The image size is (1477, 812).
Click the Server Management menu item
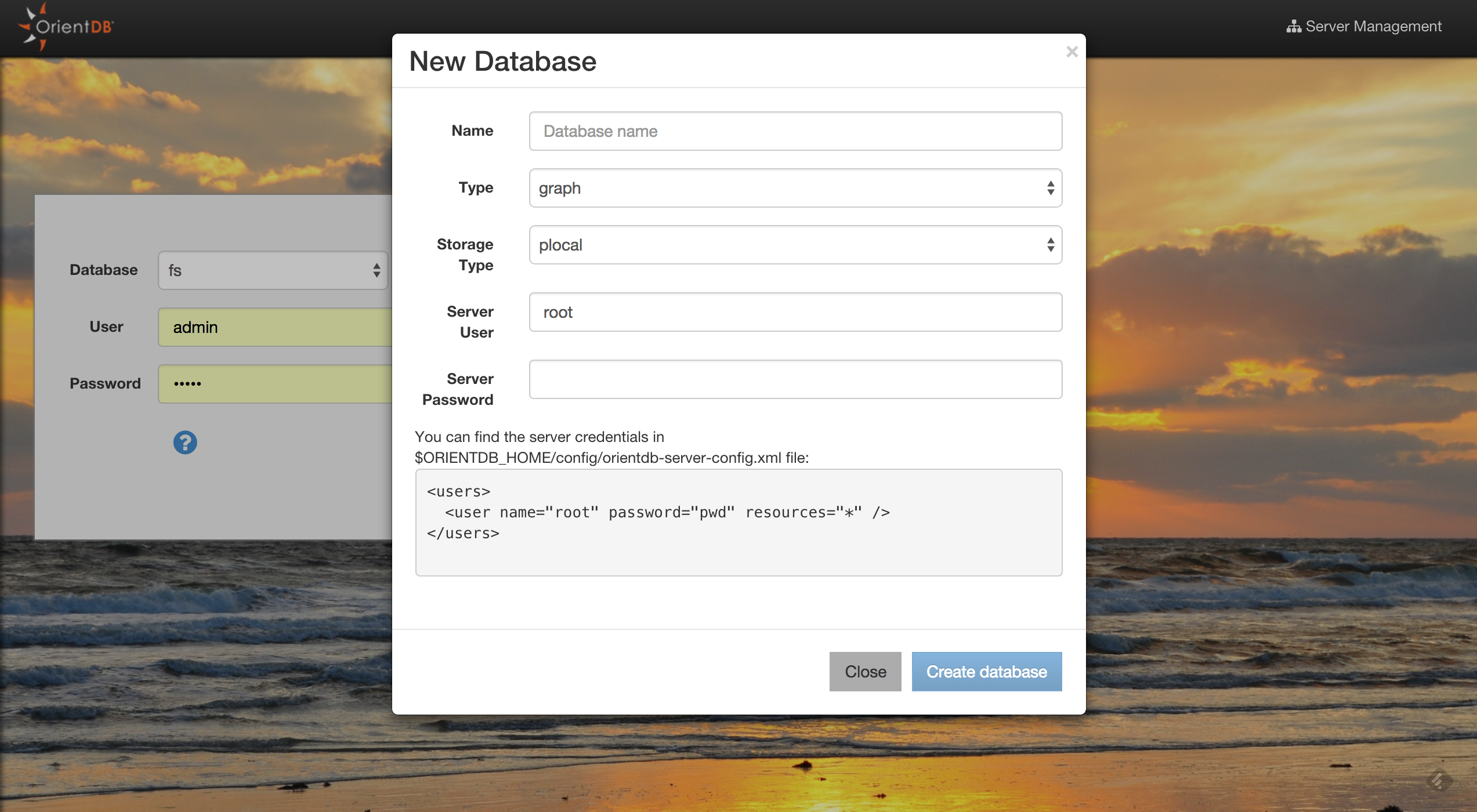[x=1373, y=26]
